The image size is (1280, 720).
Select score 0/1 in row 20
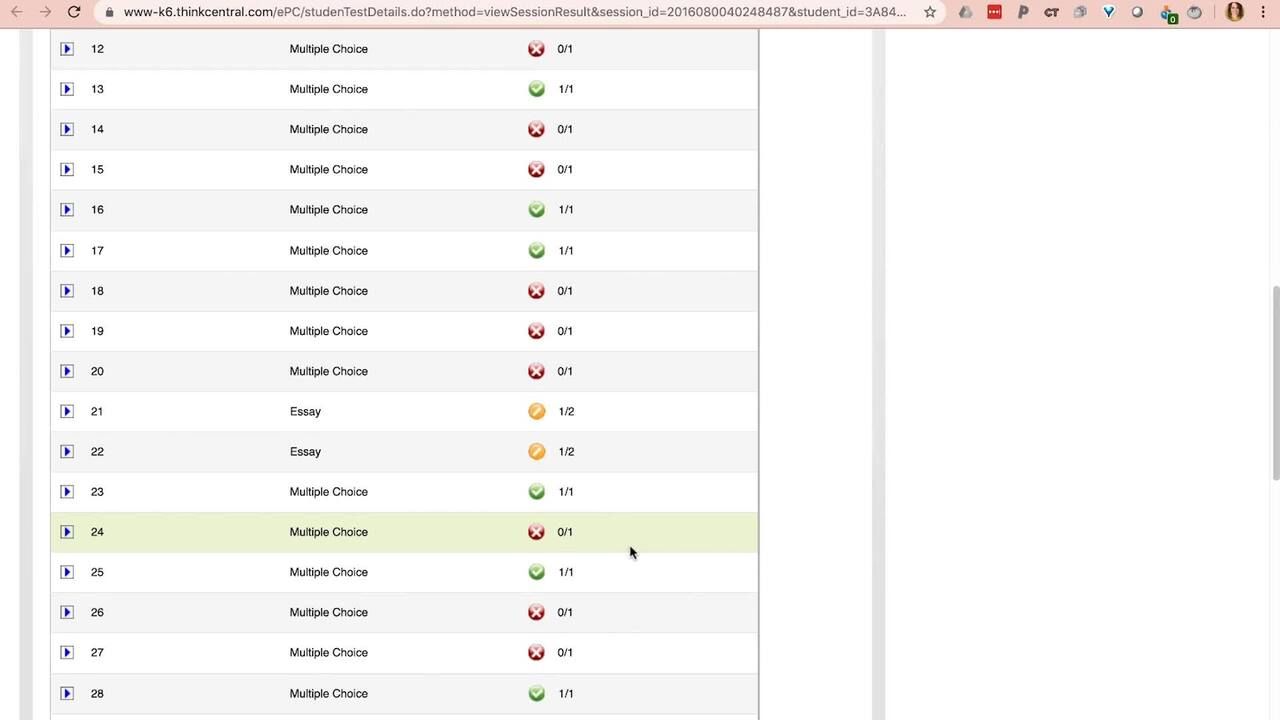565,371
